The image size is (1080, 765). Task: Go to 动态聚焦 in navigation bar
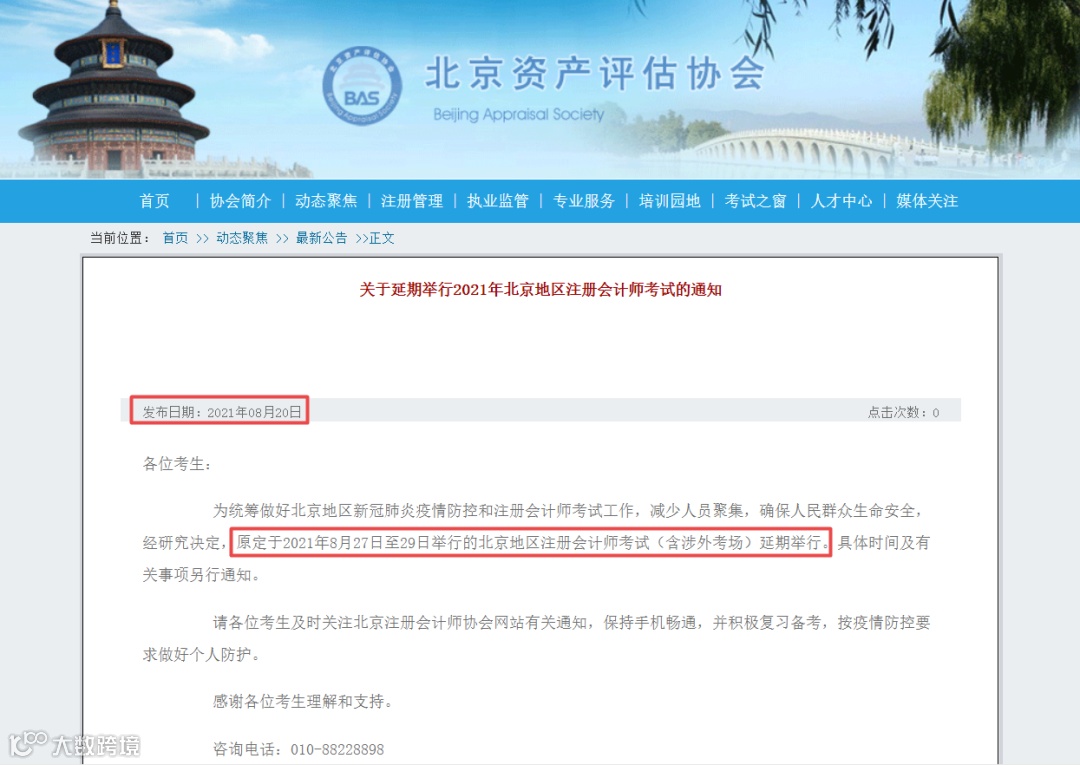[326, 201]
